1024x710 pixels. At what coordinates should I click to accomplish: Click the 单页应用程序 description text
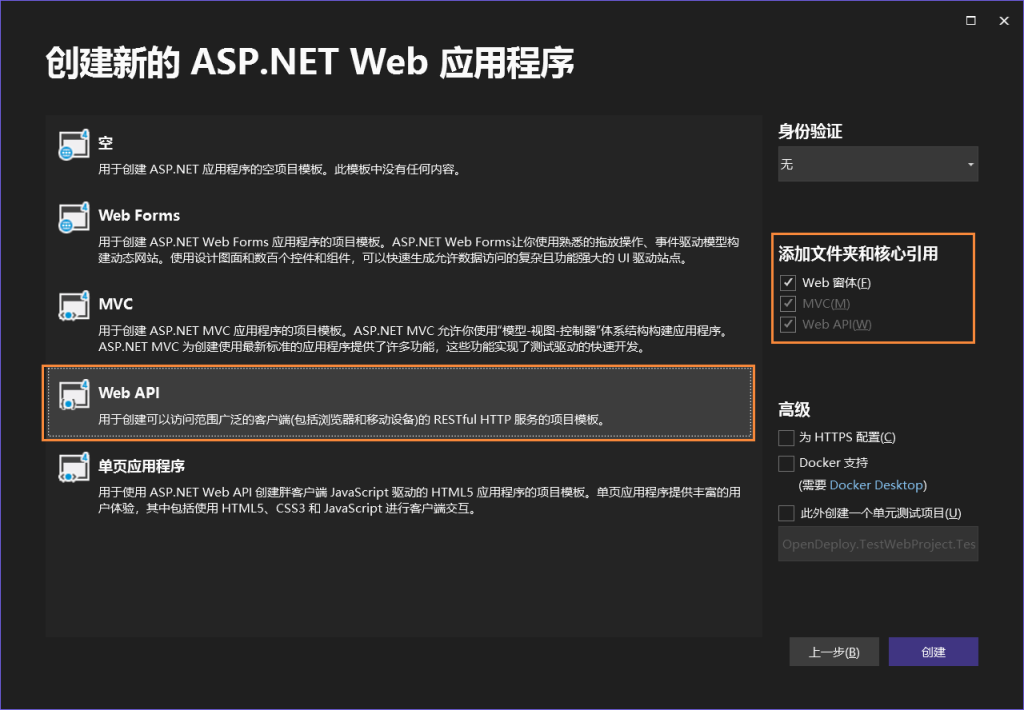point(419,500)
